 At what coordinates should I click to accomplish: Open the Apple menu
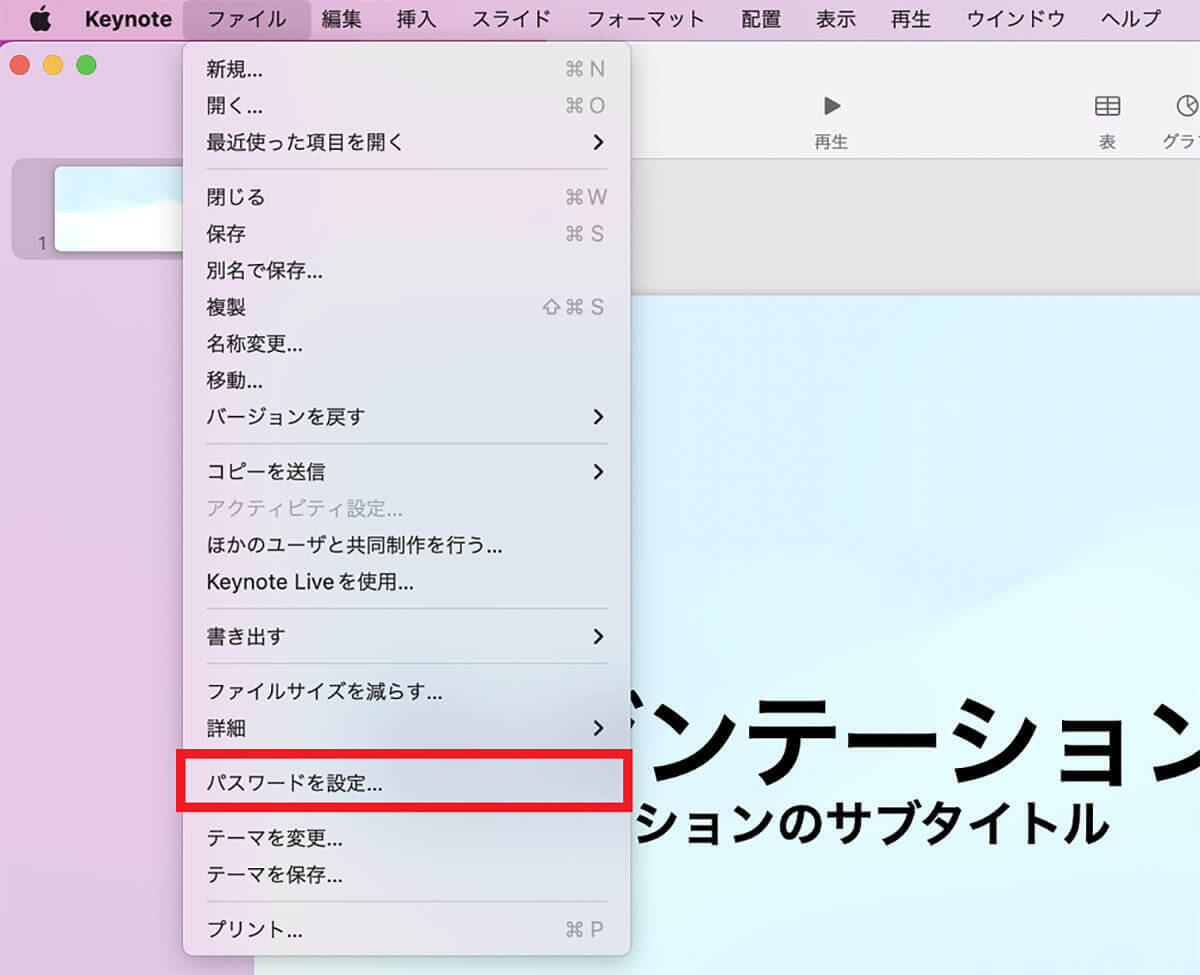click(40, 19)
